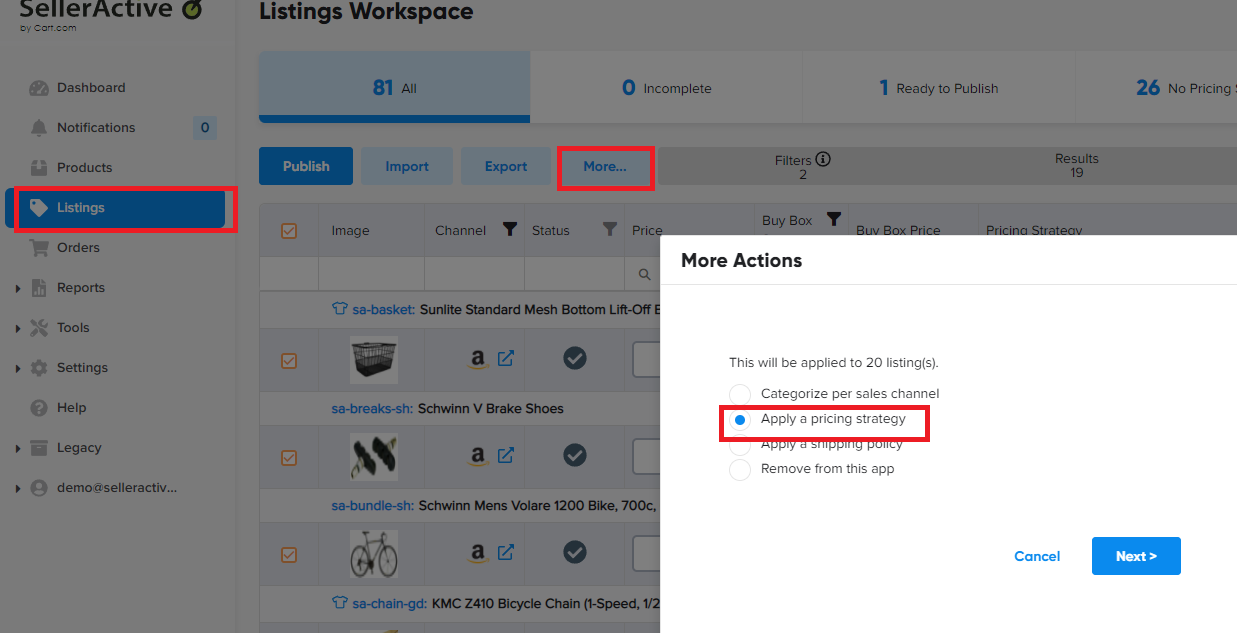The height and width of the screenshot is (633, 1237).
Task: Open the external link icon for sa-basket
Action: coord(506,358)
